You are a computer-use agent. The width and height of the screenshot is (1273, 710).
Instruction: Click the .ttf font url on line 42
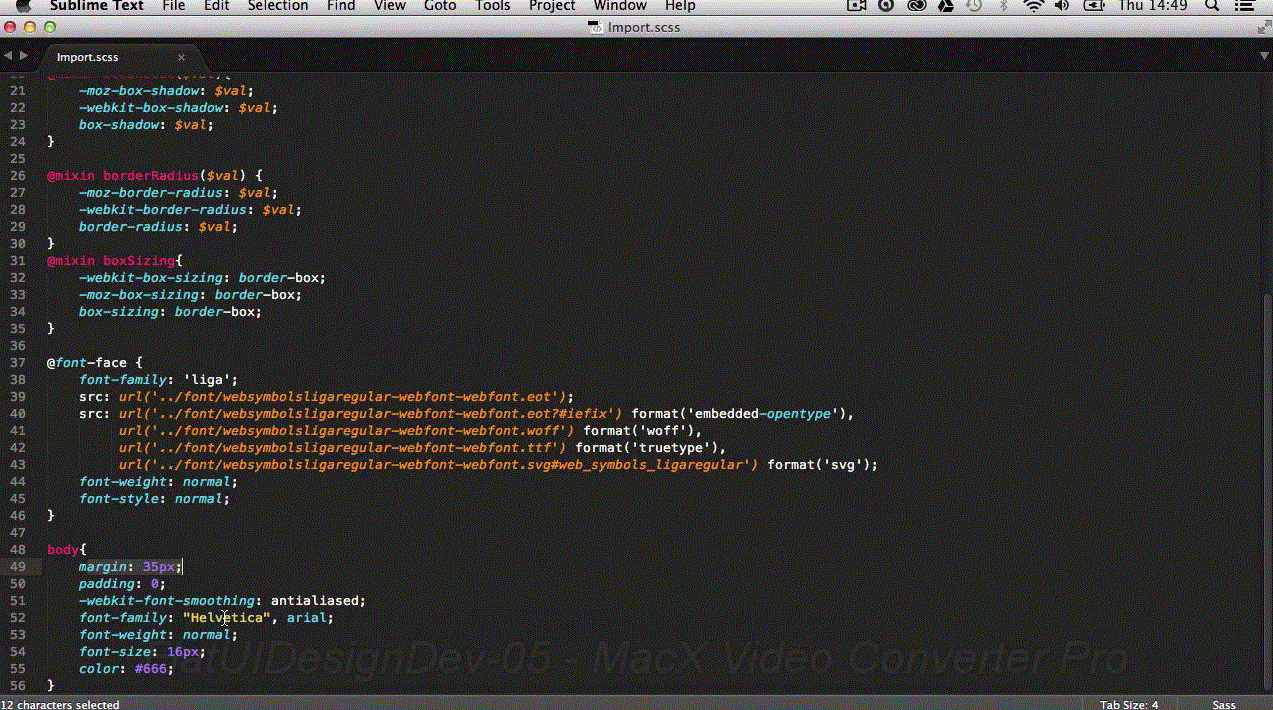(x=343, y=447)
